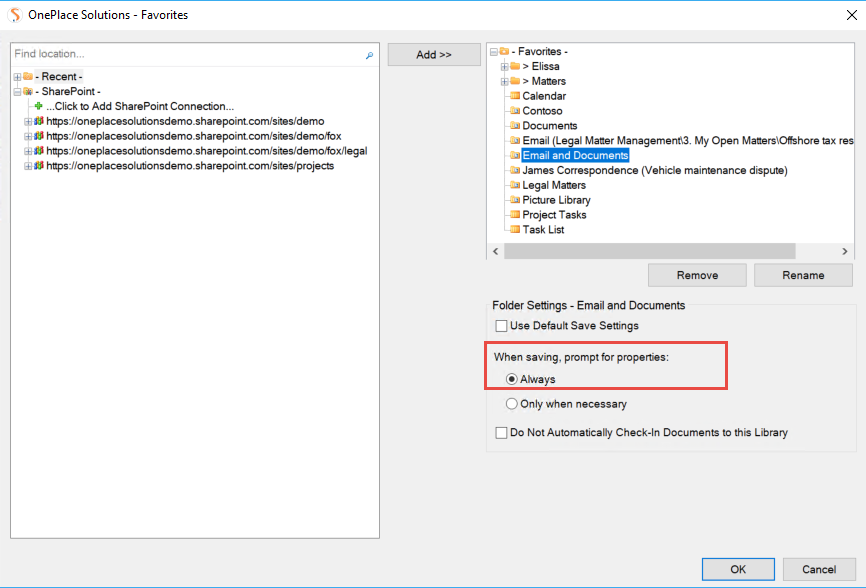Click the Calendar list icon
Screen dimensions: 866x588
515,96
